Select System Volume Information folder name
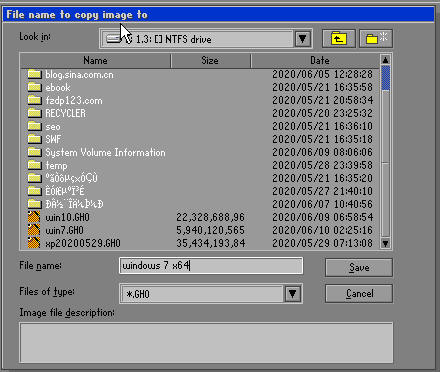This screenshot has height=372, width=440. [x=105, y=153]
